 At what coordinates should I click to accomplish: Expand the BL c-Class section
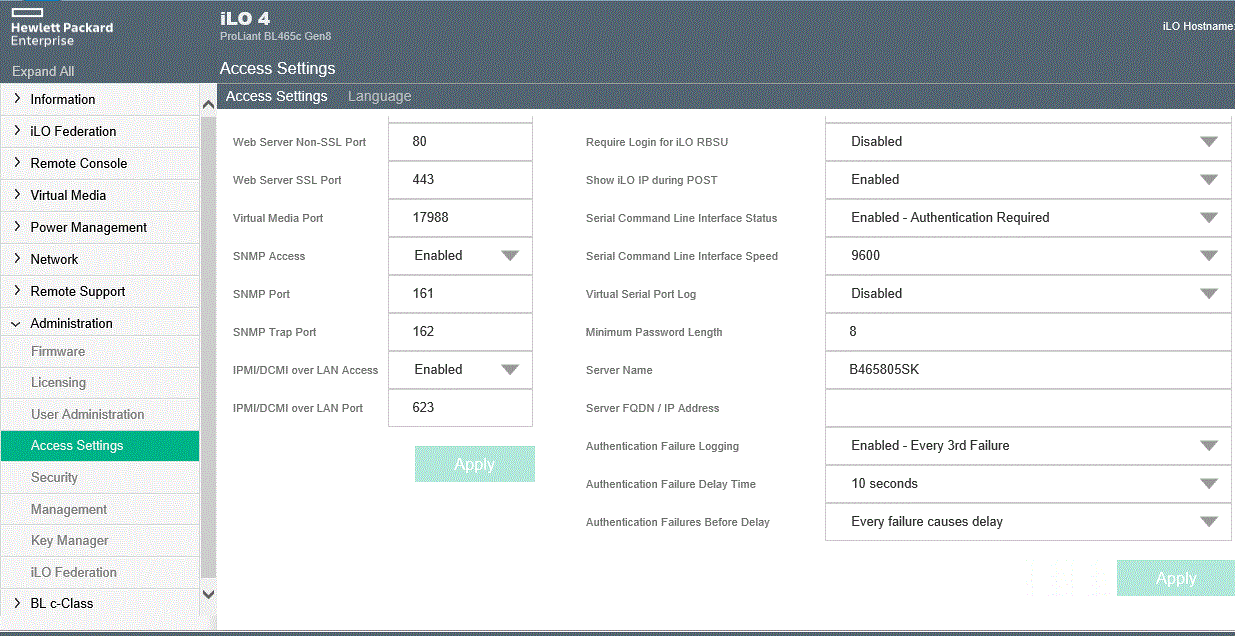click(x=60, y=603)
